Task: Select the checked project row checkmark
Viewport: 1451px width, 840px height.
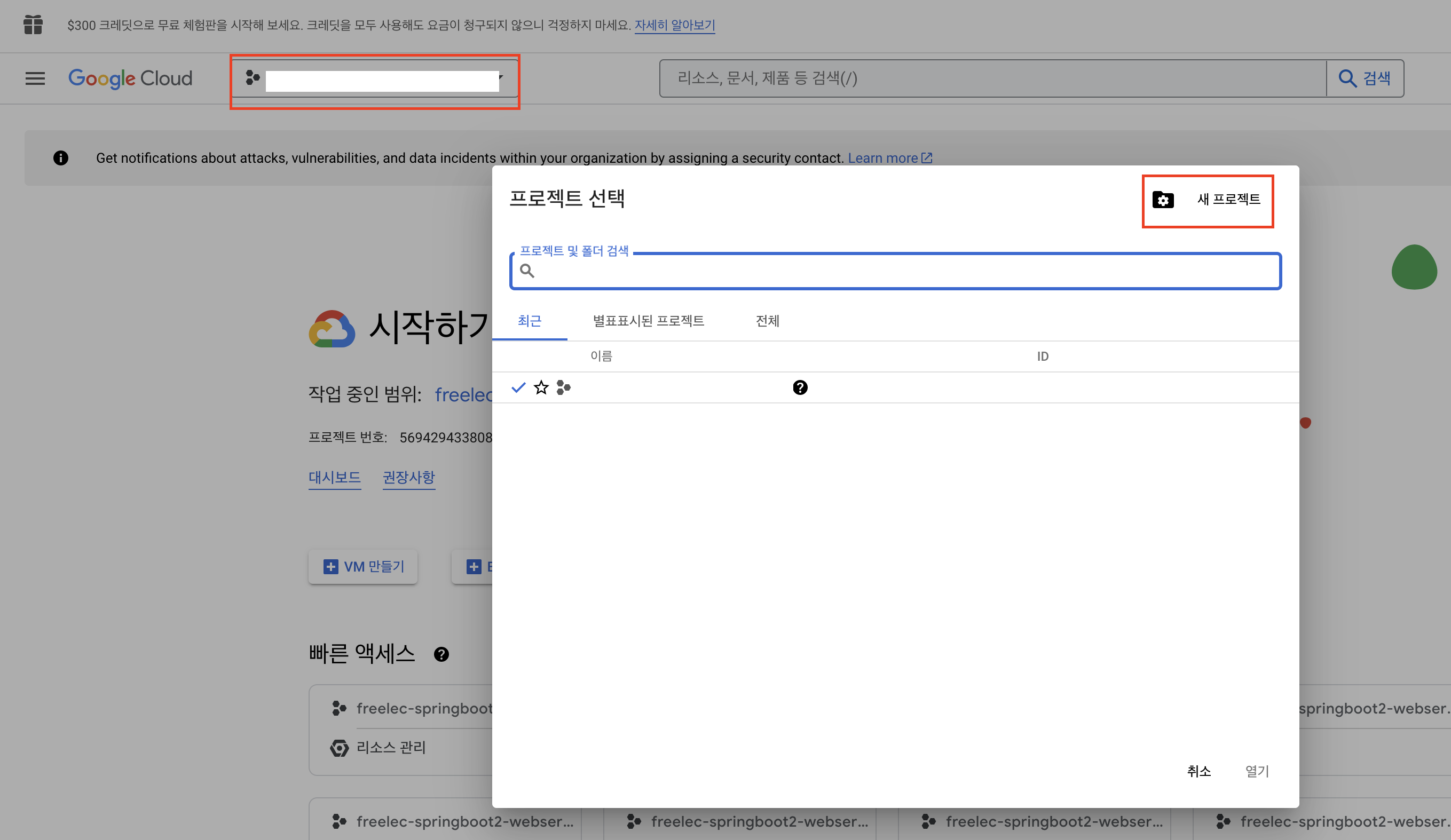Action: [x=518, y=387]
